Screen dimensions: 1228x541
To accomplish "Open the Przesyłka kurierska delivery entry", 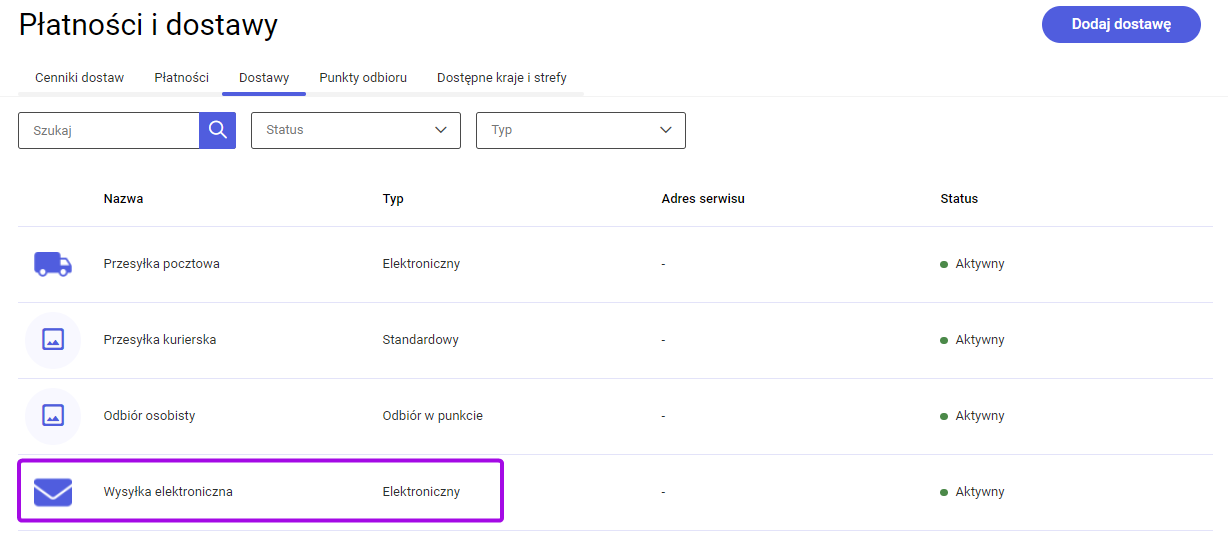I will (x=160, y=340).
